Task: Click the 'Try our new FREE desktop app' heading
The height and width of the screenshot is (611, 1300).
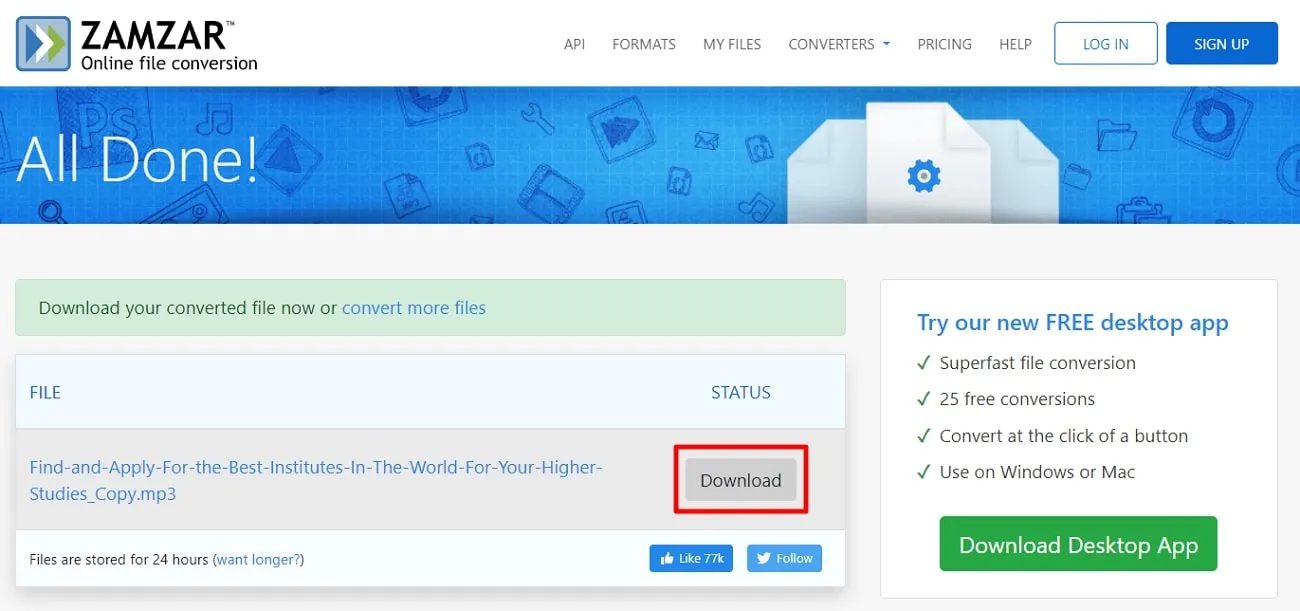Action: tap(1073, 323)
